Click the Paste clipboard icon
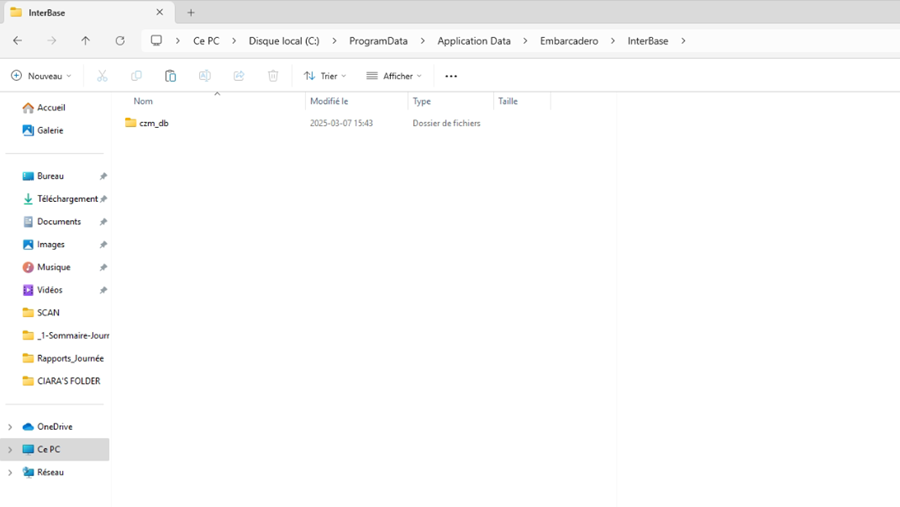Viewport: 900px width, 507px height. (170, 76)
